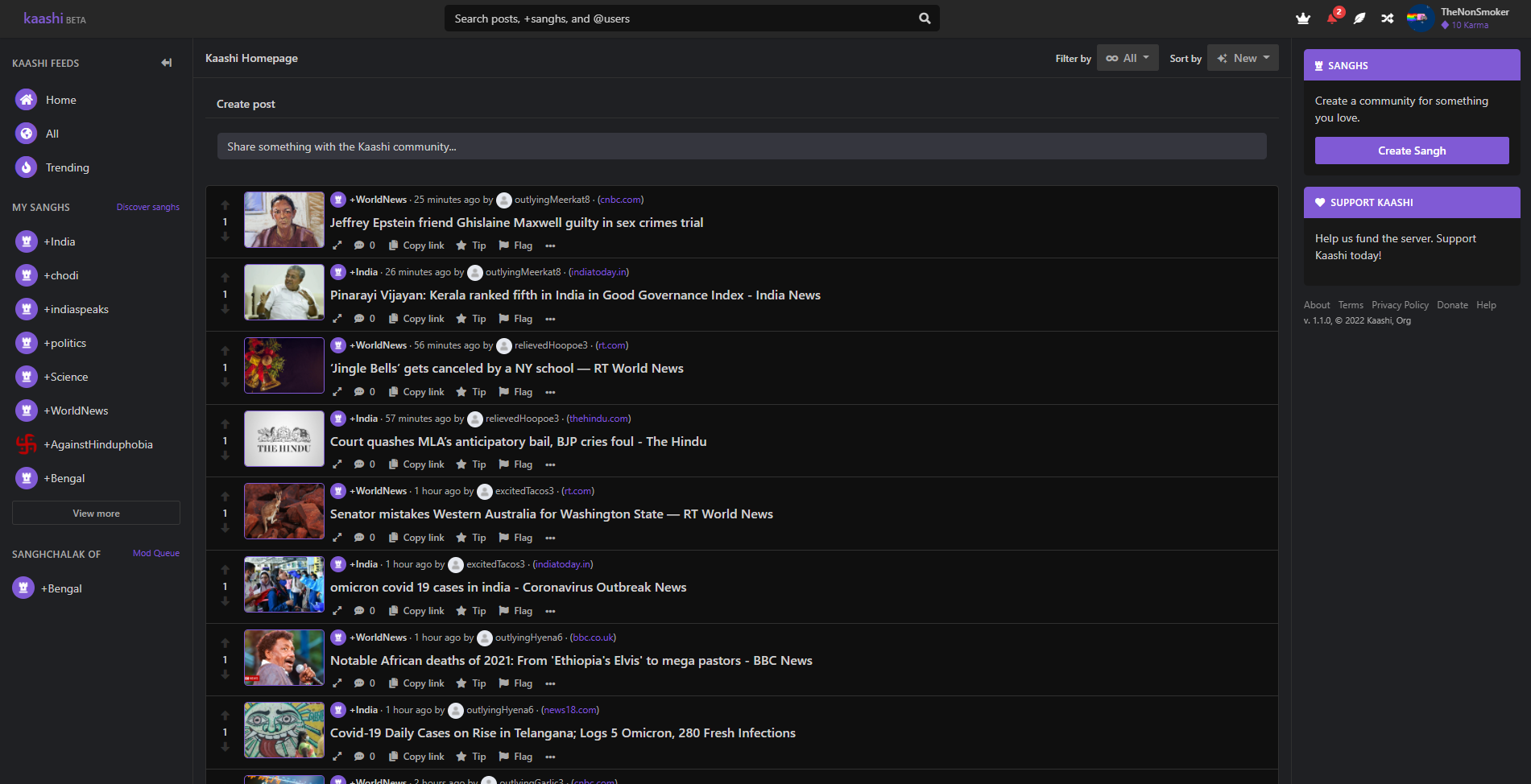1531x784 pixels.
Task: Flag the Court quashes MLA's bail post
Action: point(515,464)
